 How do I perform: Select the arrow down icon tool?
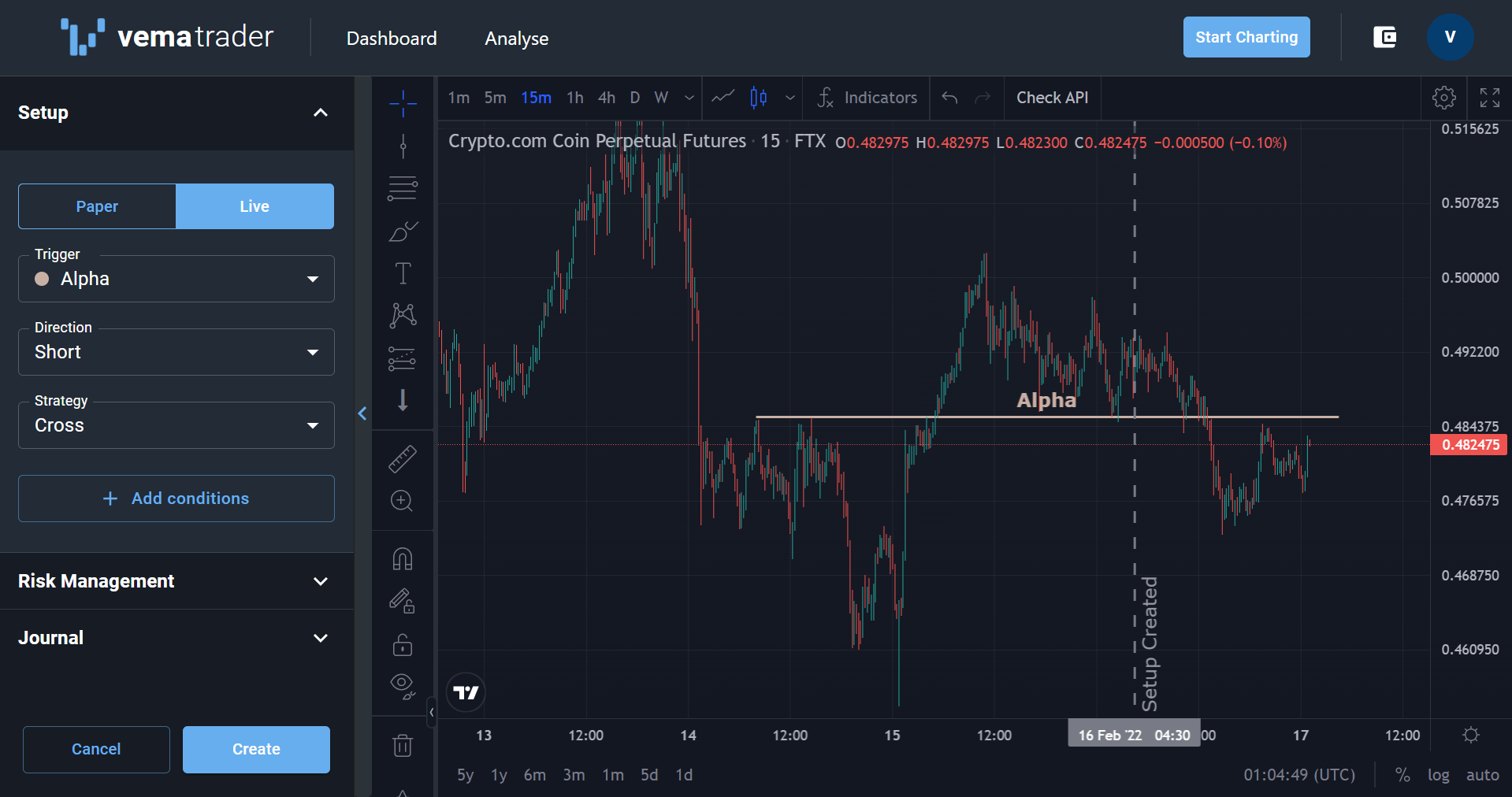pos(403,400)
